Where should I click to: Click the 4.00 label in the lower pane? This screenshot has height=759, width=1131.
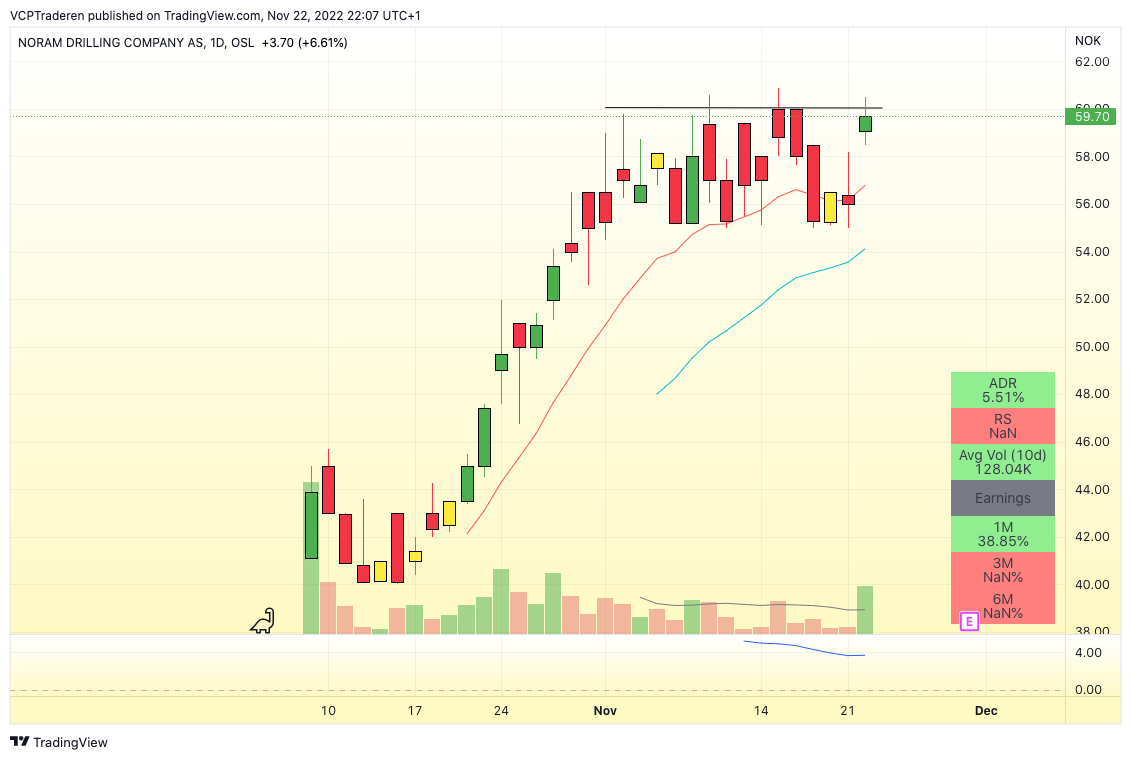[x=1088, y=653]
